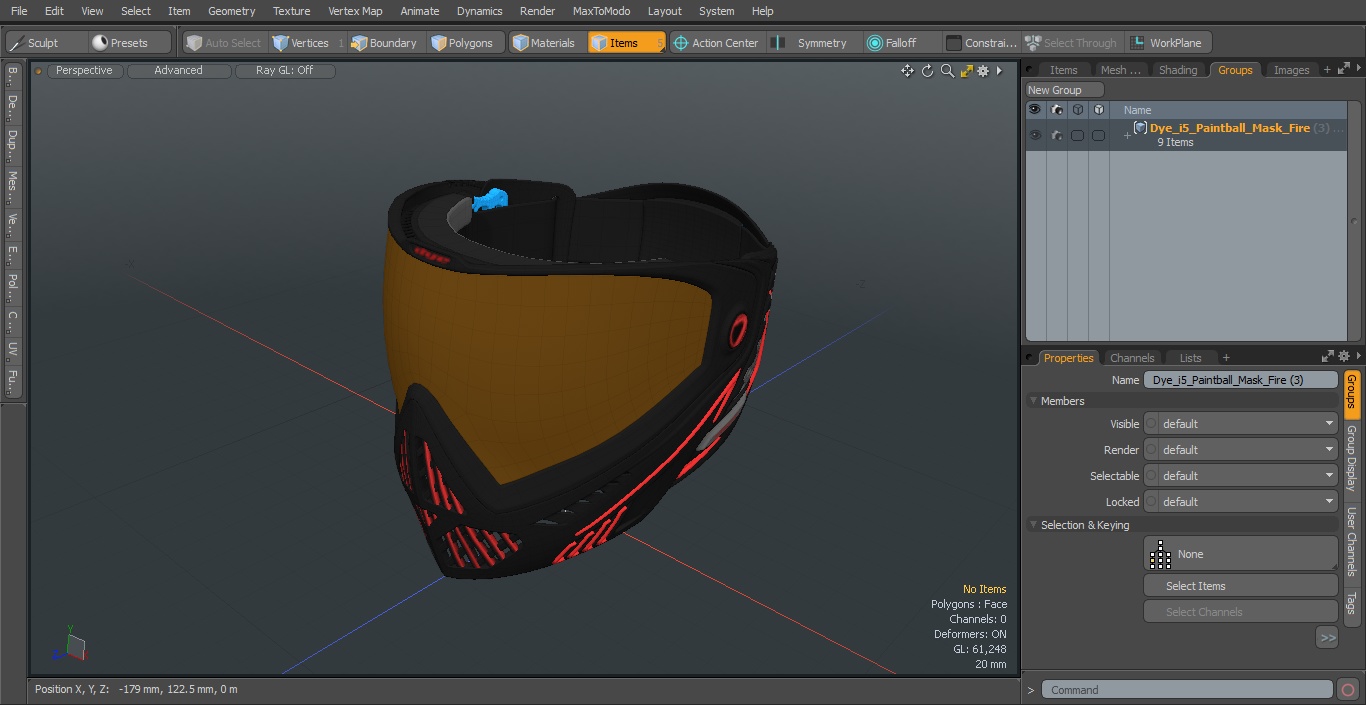Click the Select Items button
1366x705 pixels.
(1240, 586)
